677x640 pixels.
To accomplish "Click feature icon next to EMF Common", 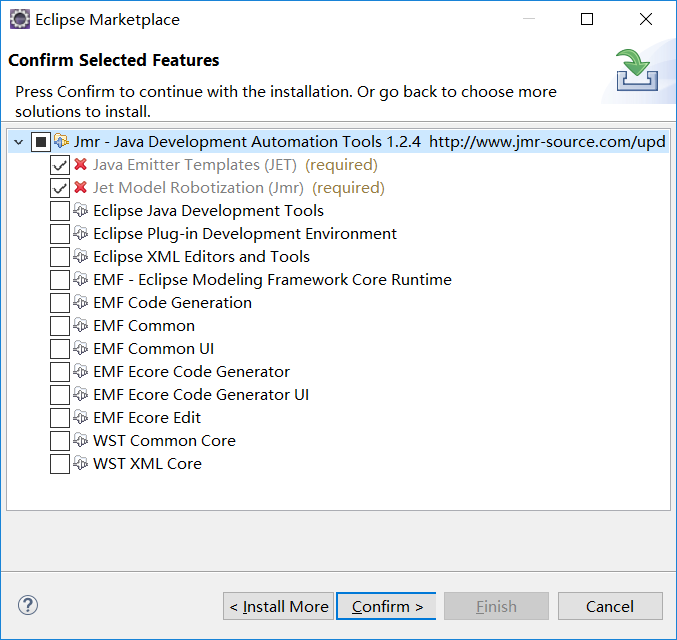I will (80, 325).
